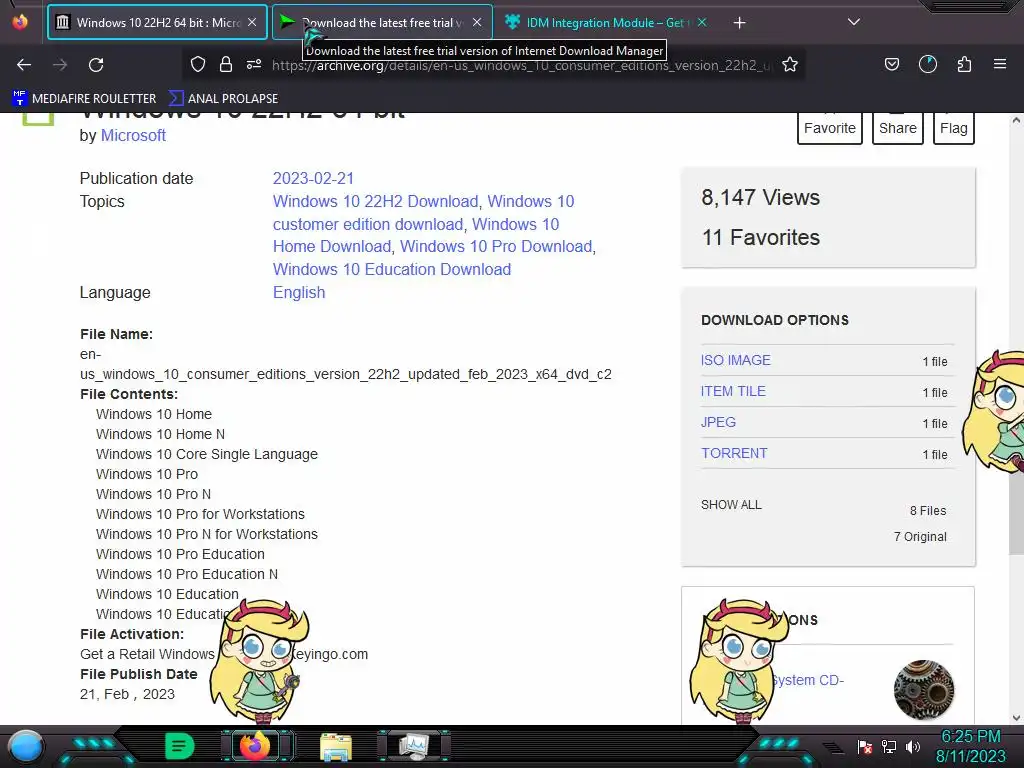Select 'Windows 10 Core Single Language' text
Image resolution: width=1024 pixels, height=768 pixels.
pos(207,454)
